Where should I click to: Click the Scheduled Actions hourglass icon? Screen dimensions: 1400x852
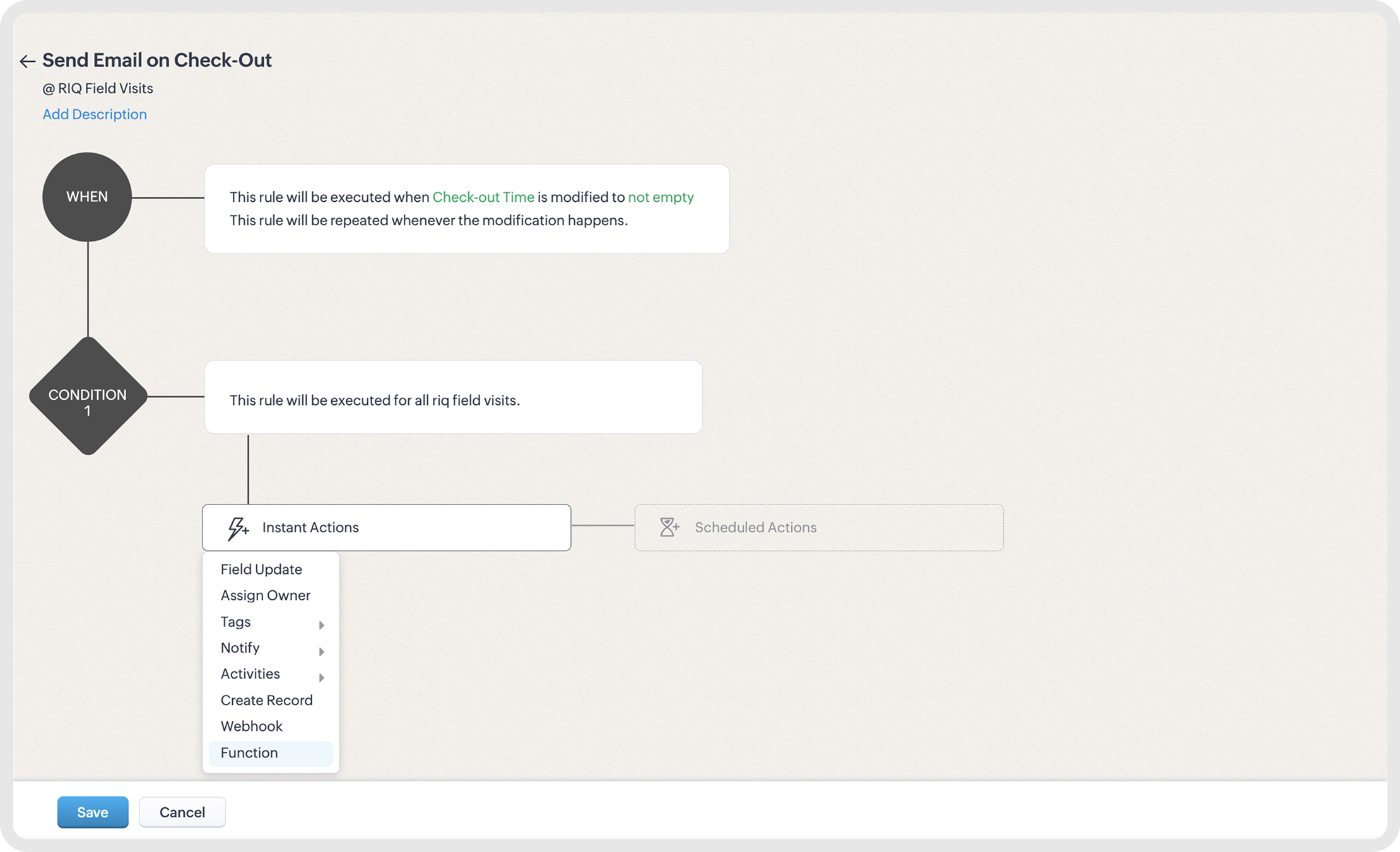(x=669, y=527)
